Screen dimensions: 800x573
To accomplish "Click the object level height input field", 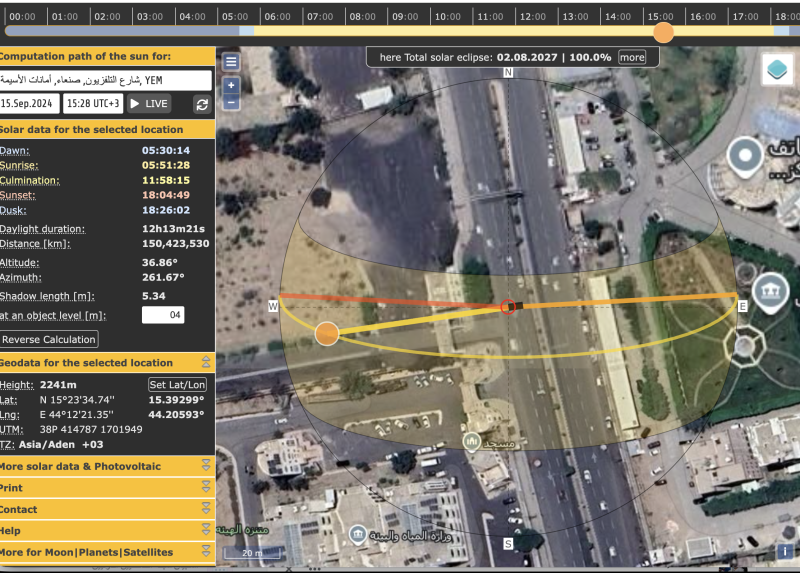I will [163, 316].
